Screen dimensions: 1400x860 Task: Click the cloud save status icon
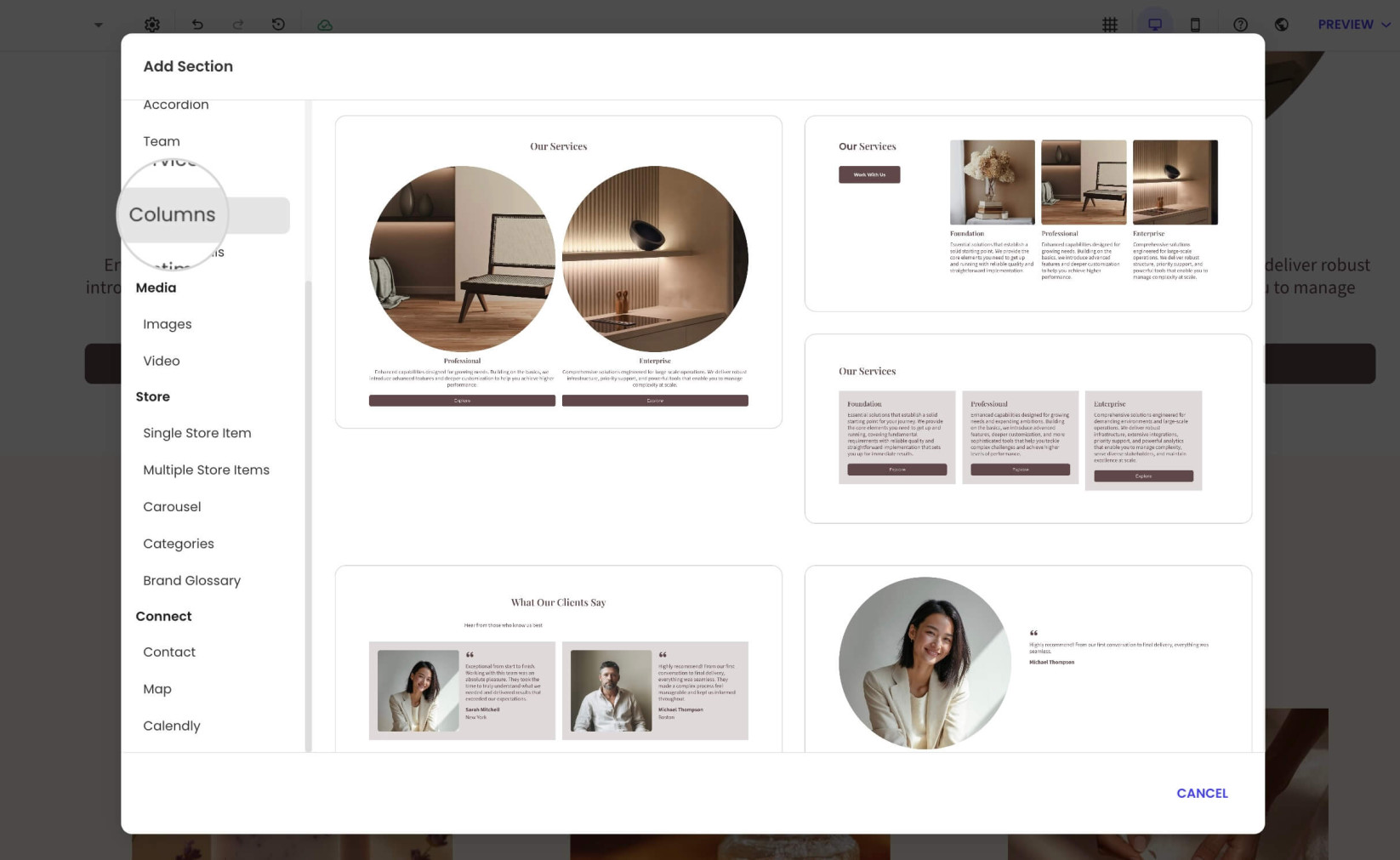[325, 25]
